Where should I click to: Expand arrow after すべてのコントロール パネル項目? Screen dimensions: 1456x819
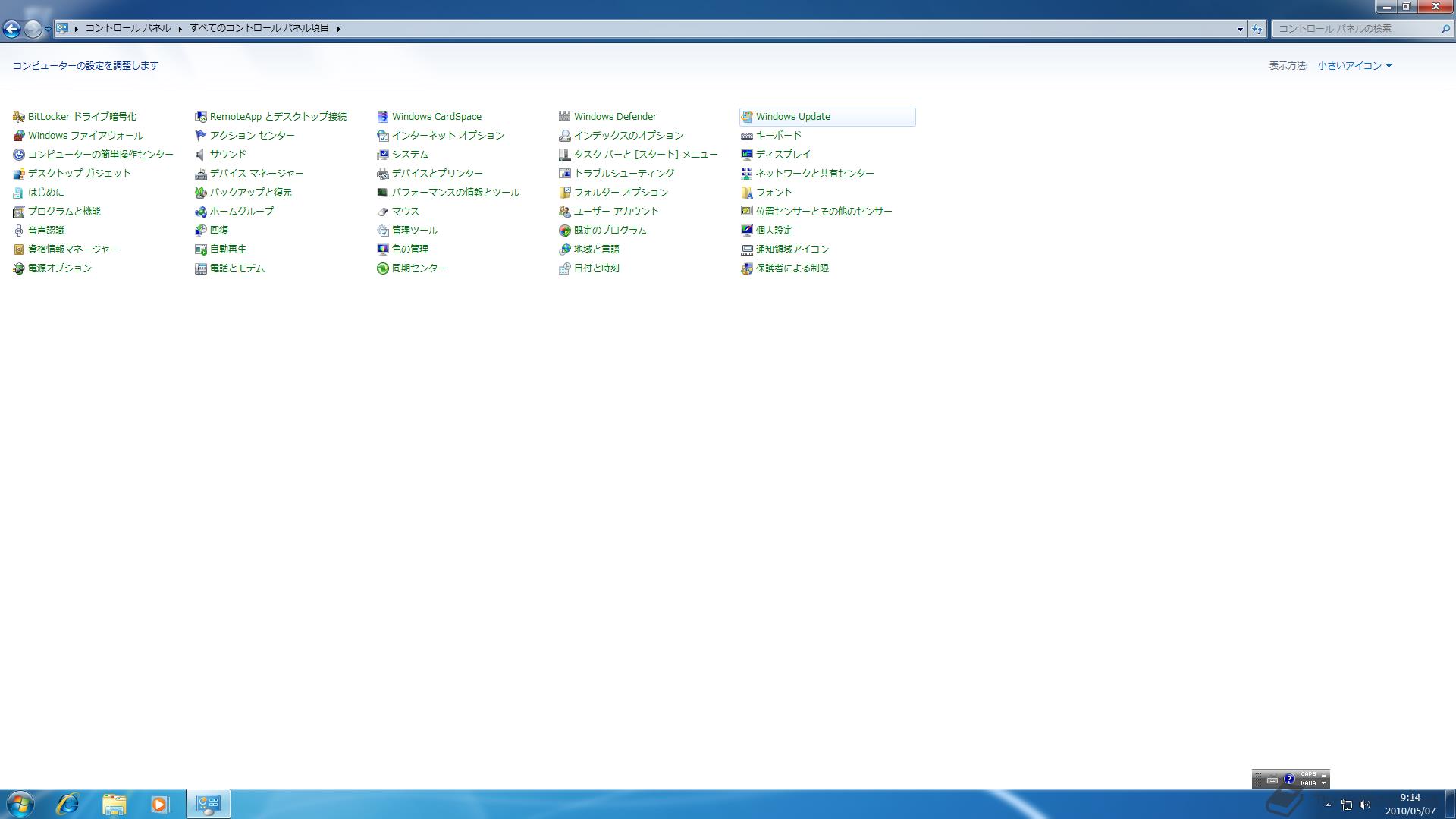coord(339,29)
